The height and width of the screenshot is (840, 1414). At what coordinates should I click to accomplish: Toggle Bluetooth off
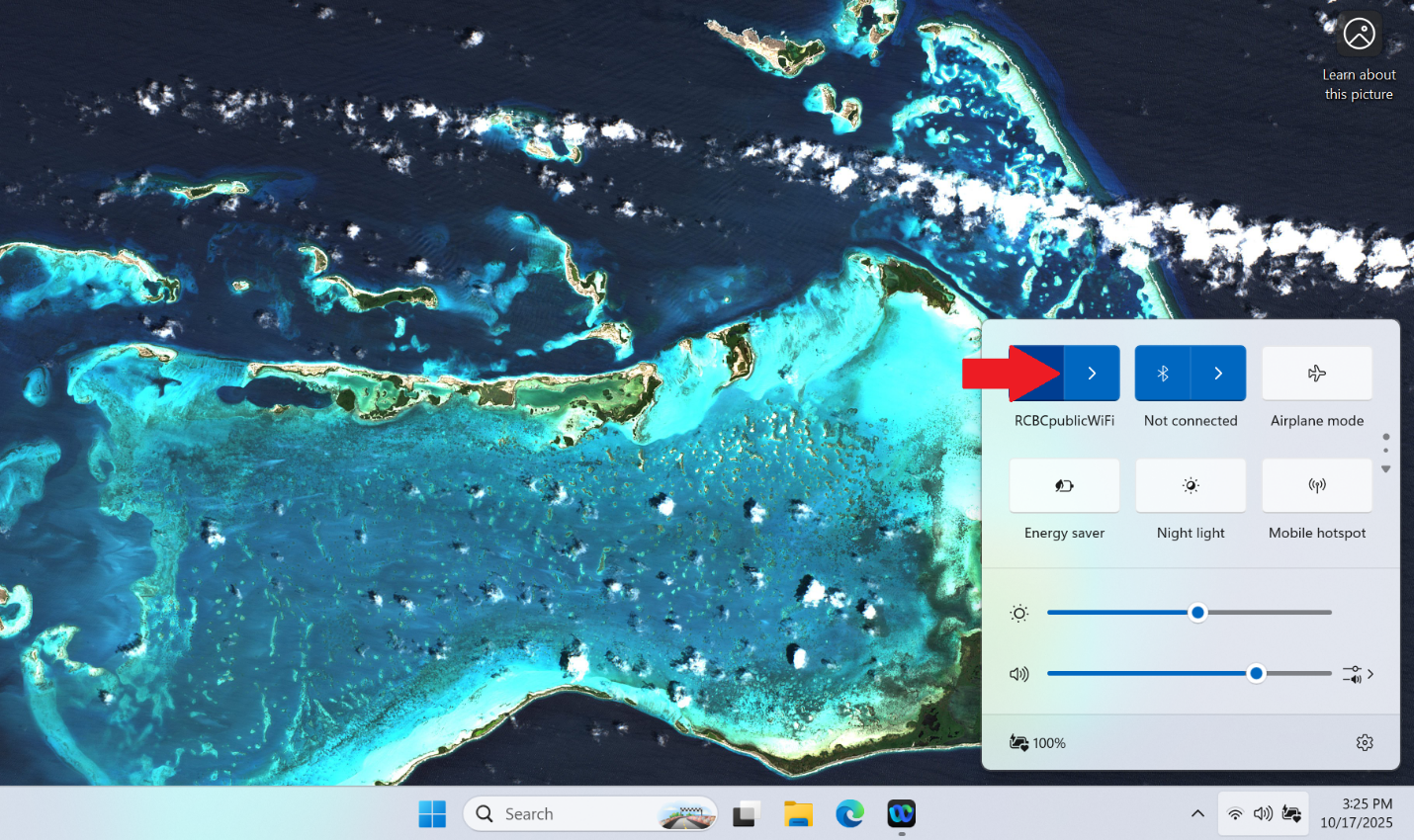coord(1163,374)
